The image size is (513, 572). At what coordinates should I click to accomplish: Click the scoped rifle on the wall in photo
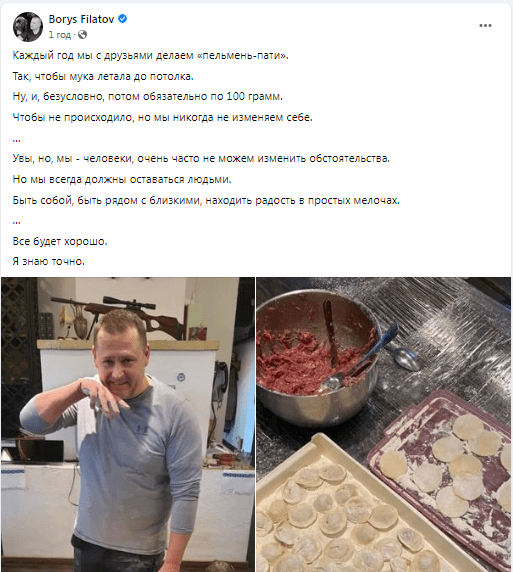pyautogui.click(x=117, y=314)
